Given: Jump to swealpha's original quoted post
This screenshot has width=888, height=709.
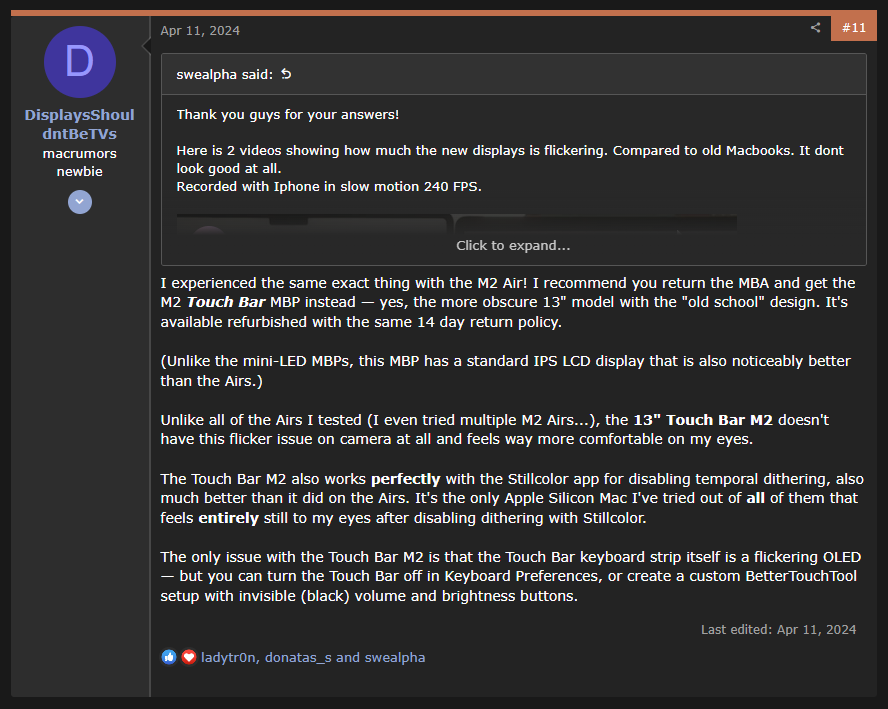Looking at the screenshot, I should point(225,75).
